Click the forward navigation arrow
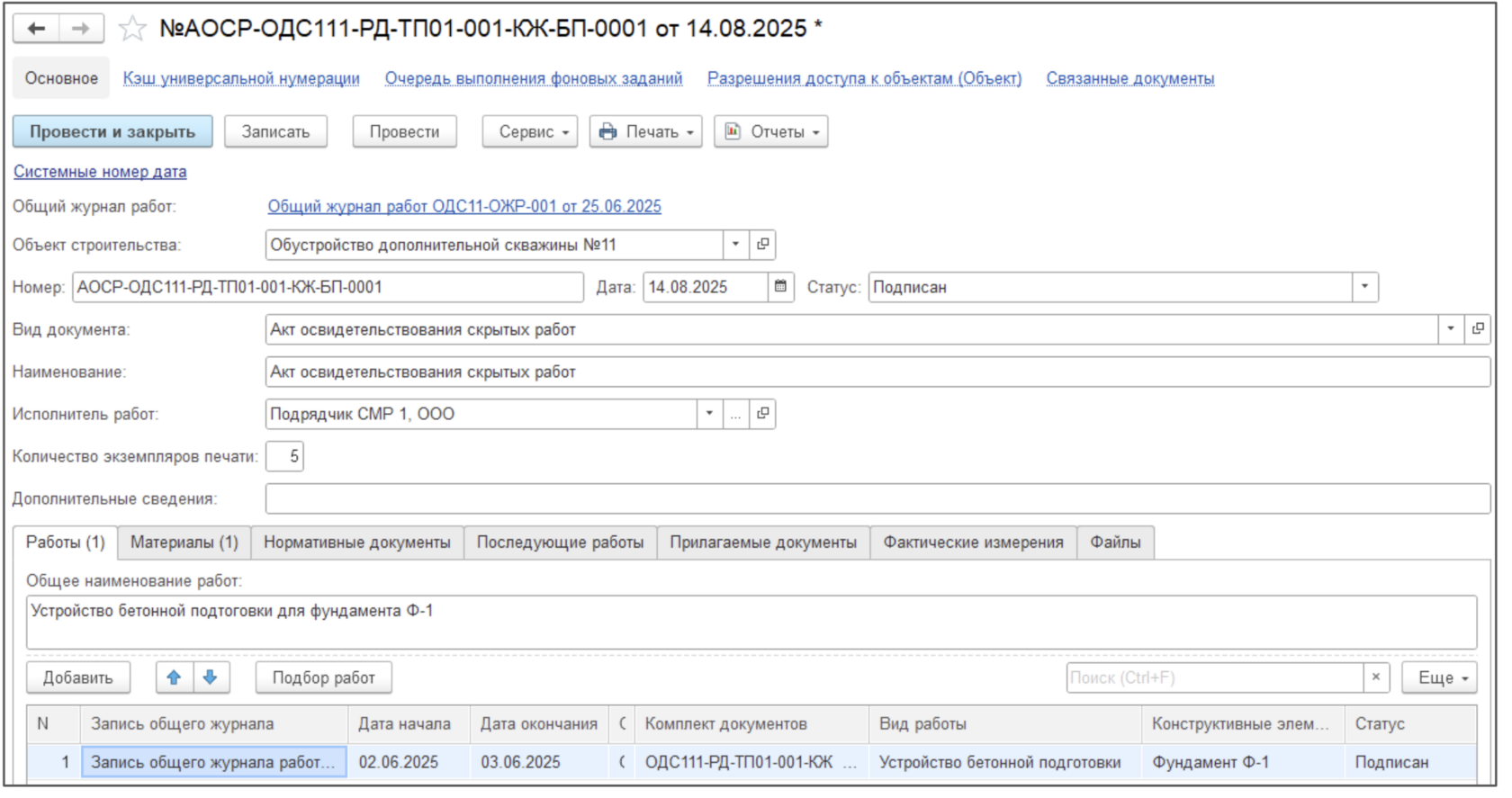This screenshot has width=1512, height=798. tap(81, 29)
